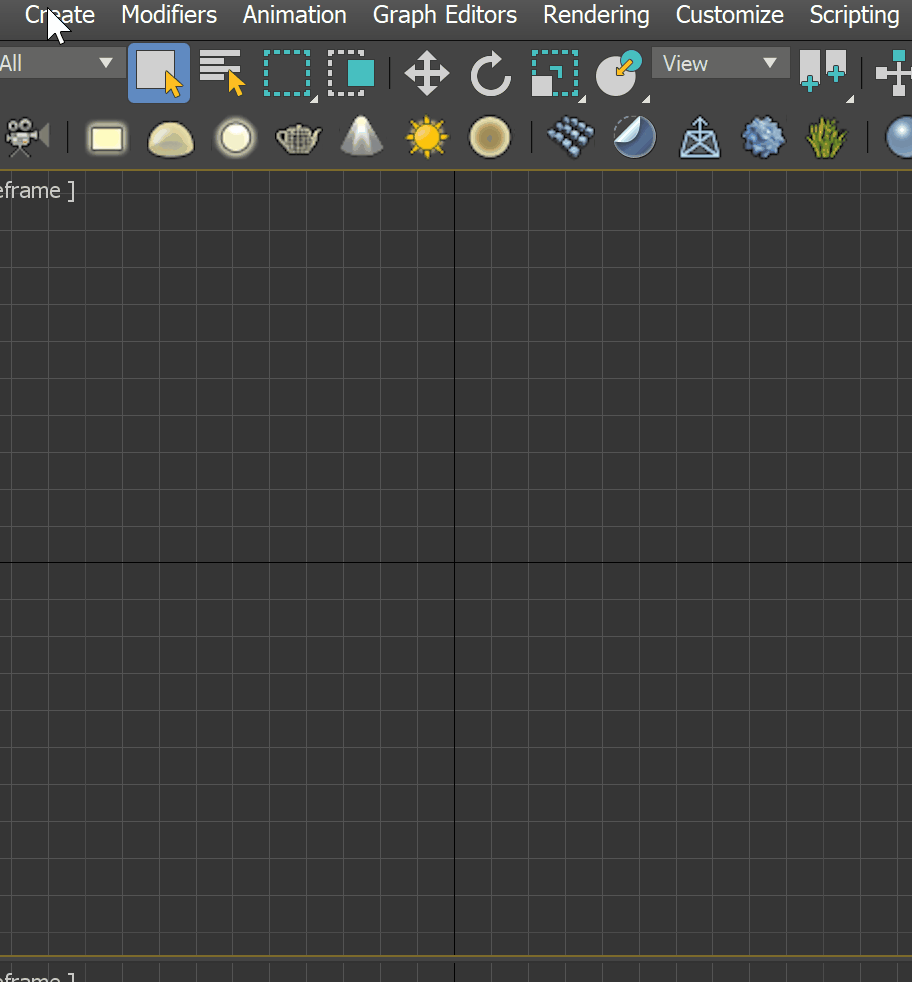Screen dimensions: 912x982
Task: Activate the Select and Rotate tool
Action: click(x=490, y=72)
